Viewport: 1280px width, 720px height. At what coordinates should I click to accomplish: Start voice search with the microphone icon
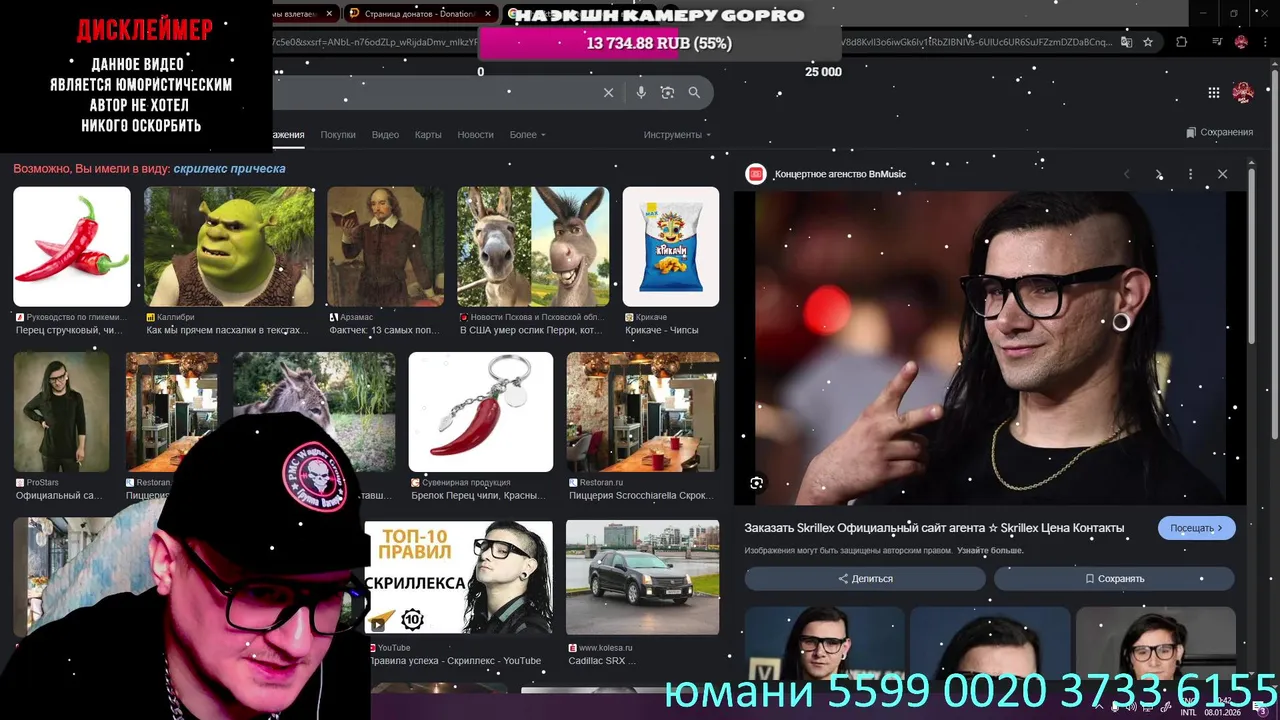641,93
